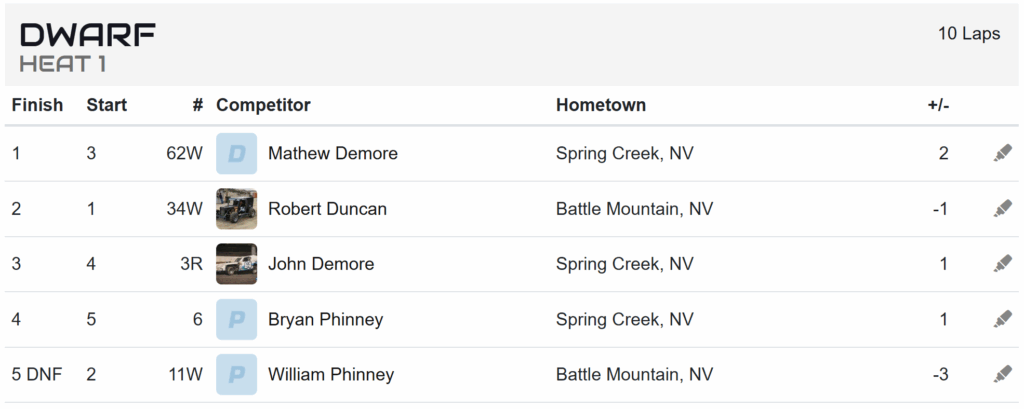Viewport: 1024px width, 409px height.
Task: Click the Competitor column header
Action: tap(263, 105)
